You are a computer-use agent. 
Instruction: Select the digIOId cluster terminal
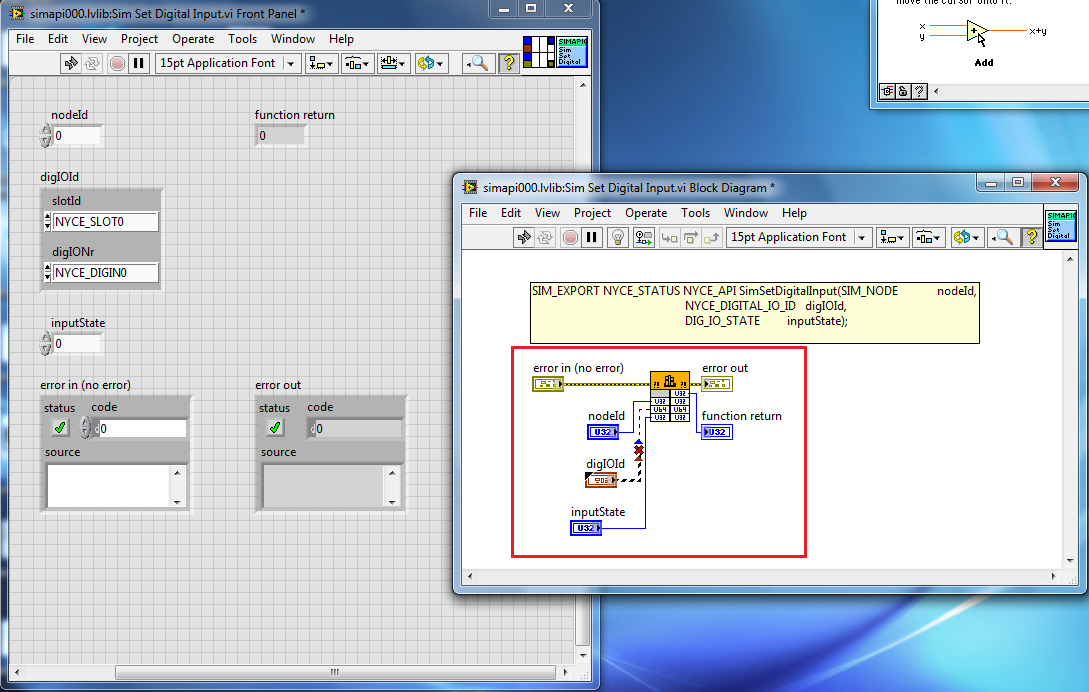point(601,480)
